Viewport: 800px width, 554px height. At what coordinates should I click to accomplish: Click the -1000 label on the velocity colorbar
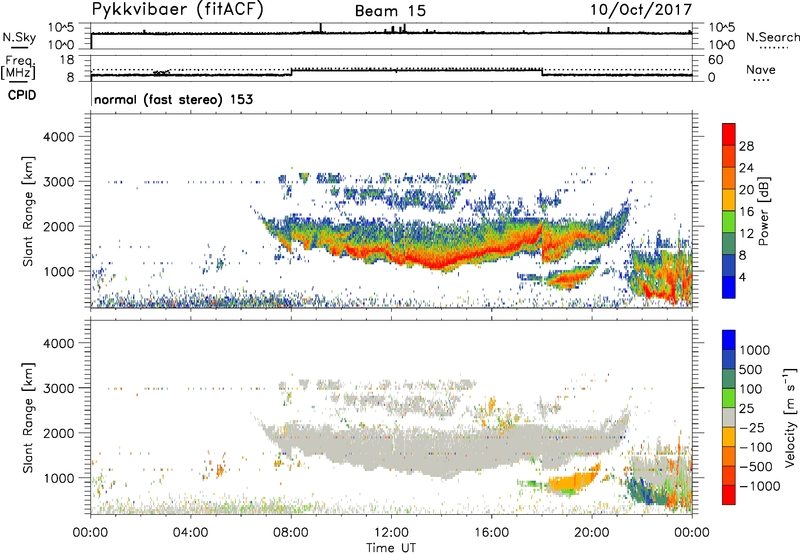759,486
